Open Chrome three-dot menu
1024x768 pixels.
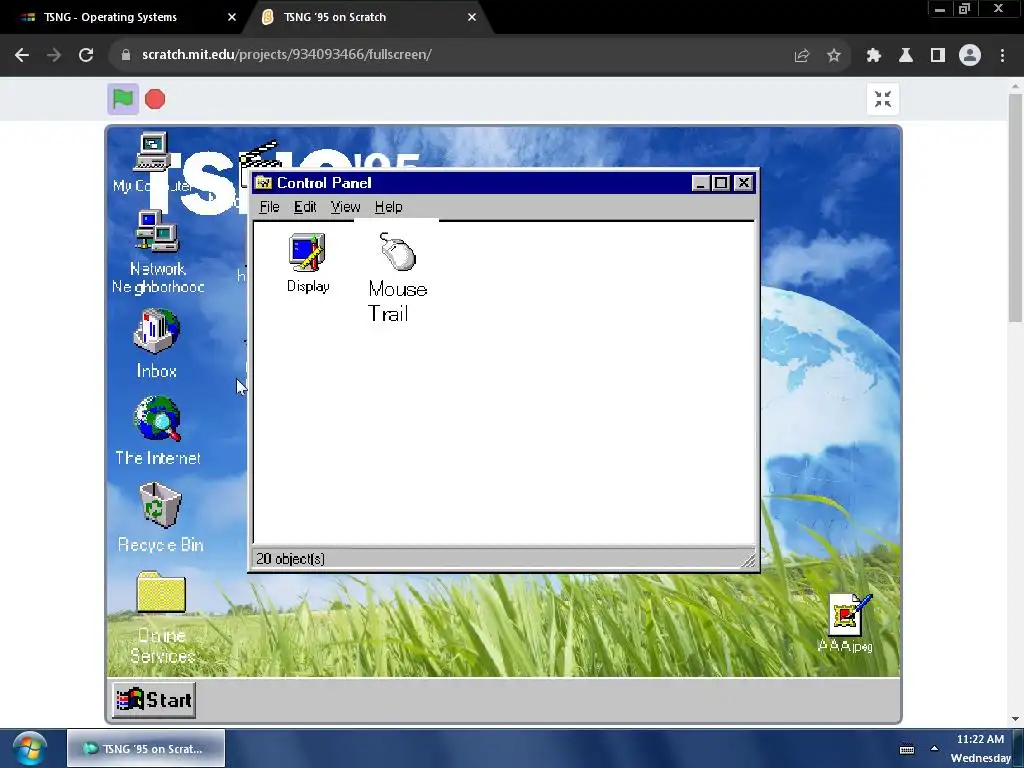[x=1002, y=55]
